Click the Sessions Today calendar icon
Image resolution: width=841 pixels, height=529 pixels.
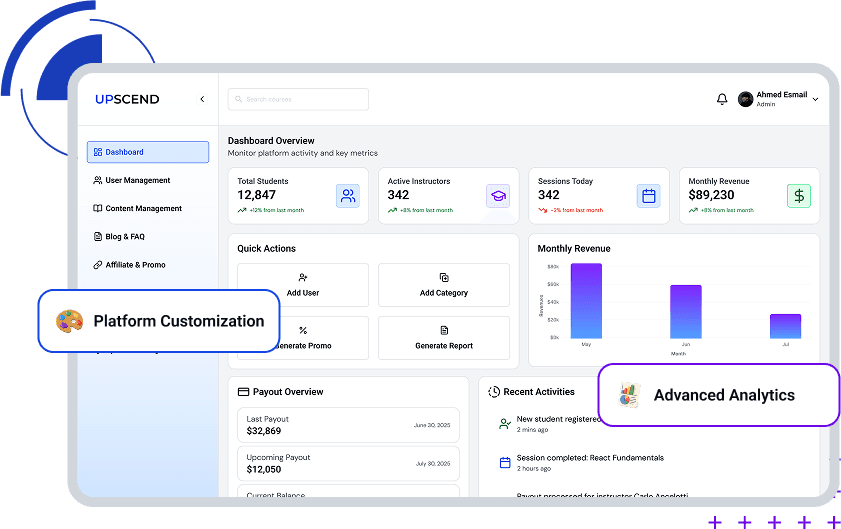(648, 196)
